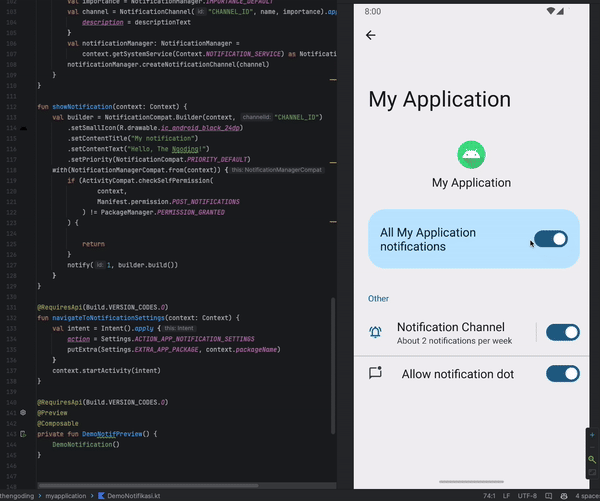Turn off the Notification Channel switch
The image size is (600, 501).
[x=562, y=333]
